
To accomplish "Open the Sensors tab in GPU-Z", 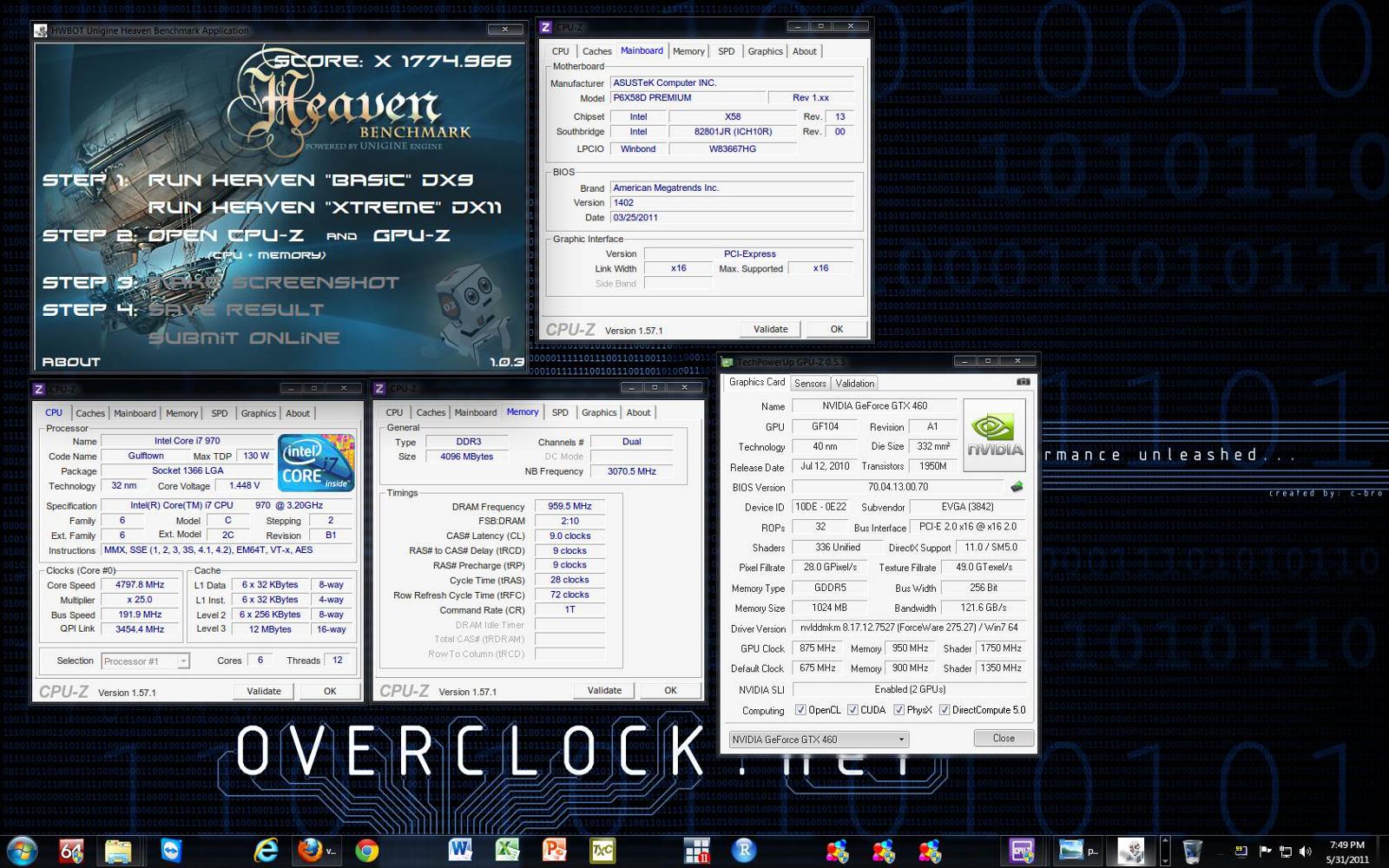I will [x=810, y=384].
